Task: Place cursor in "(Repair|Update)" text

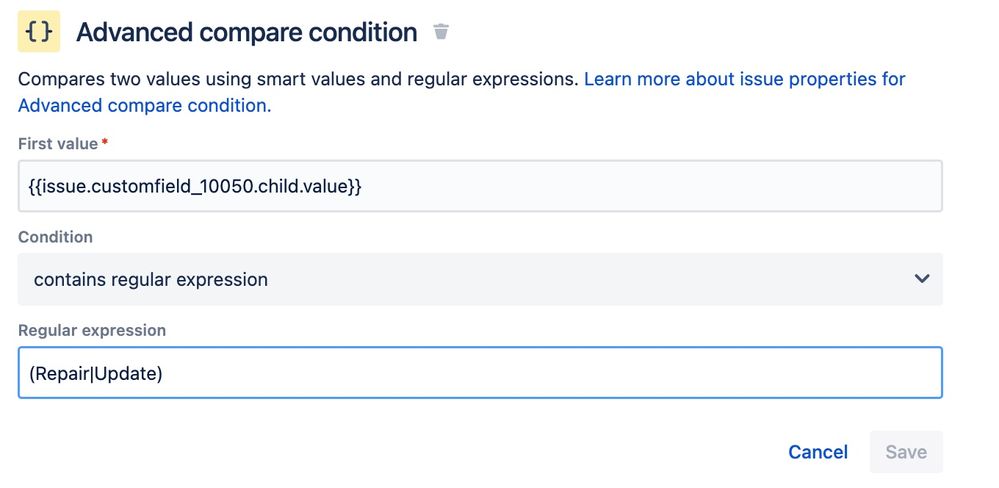Action: coord(96,374)
